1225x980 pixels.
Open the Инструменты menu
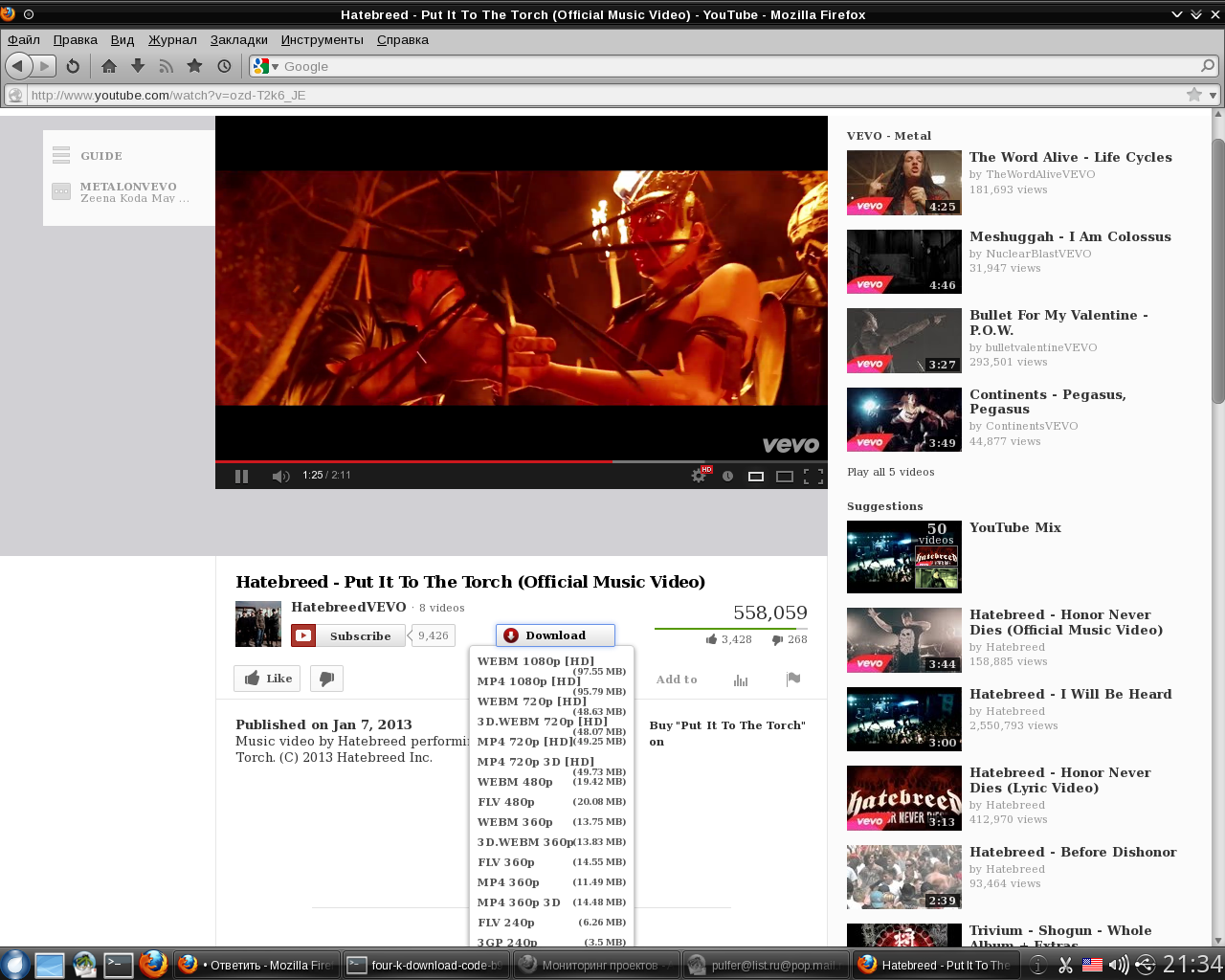(x=323, y=39)
